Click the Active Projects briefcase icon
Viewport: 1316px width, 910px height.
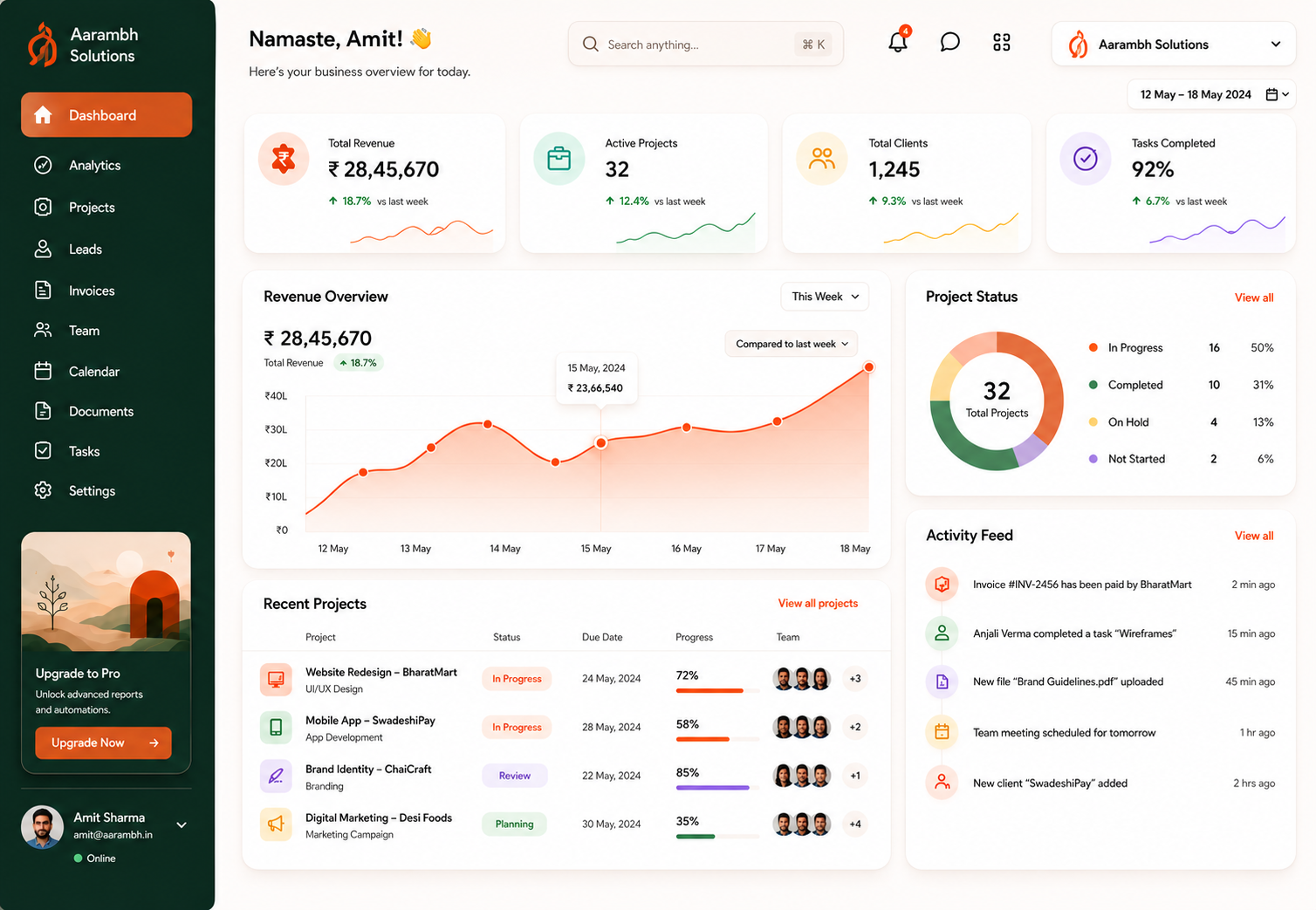coord(559,159)
